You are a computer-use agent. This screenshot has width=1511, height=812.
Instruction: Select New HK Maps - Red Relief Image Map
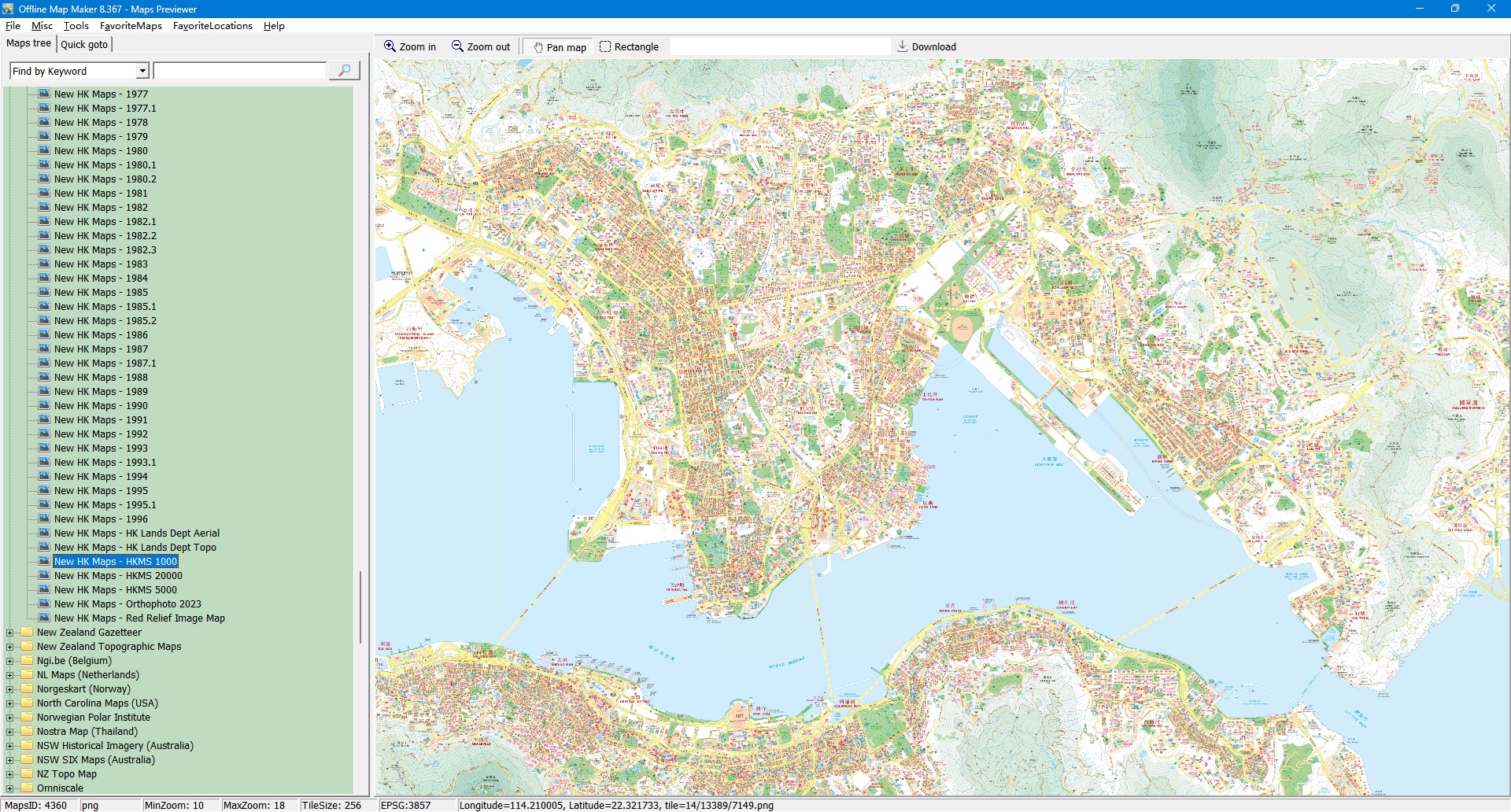pos(139,618)
